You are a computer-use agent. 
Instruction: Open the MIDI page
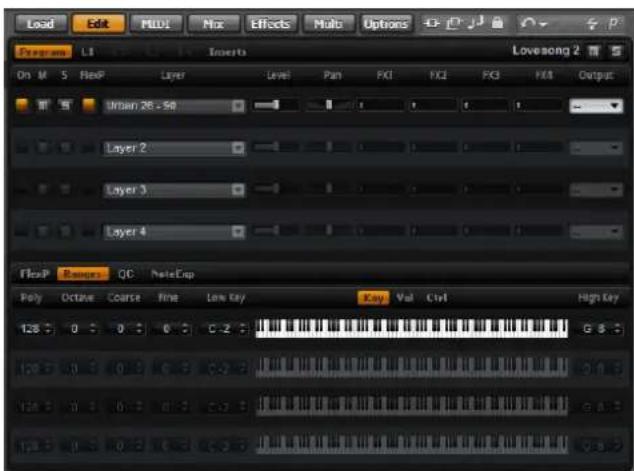(x=156, y=23)
